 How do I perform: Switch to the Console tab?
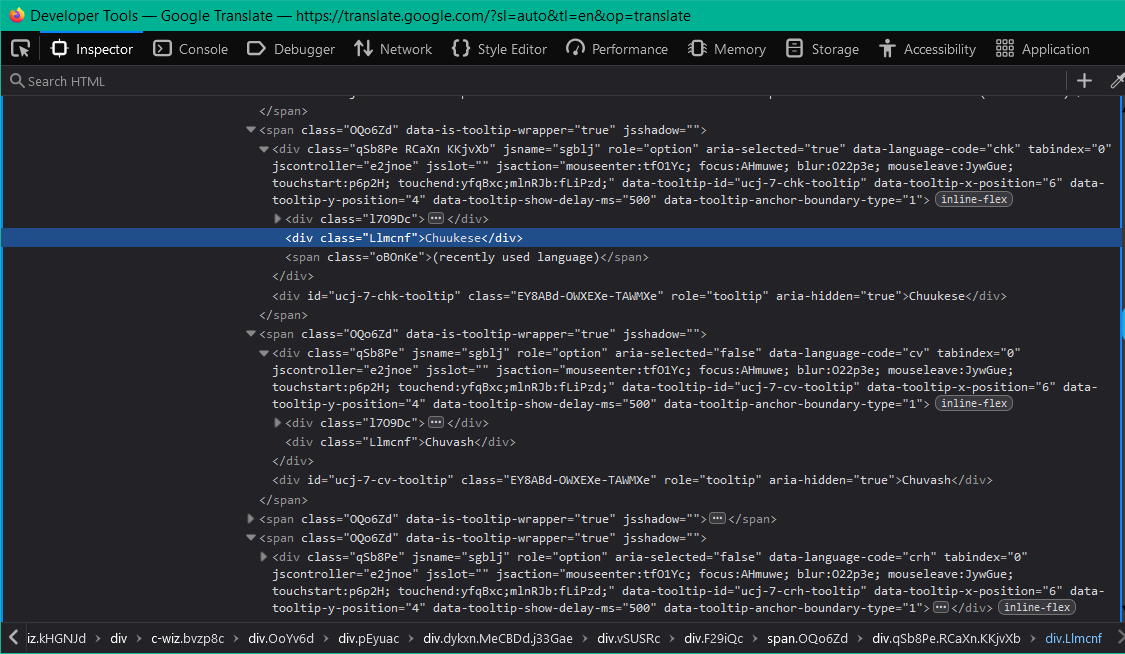click(x=190, y=49)
